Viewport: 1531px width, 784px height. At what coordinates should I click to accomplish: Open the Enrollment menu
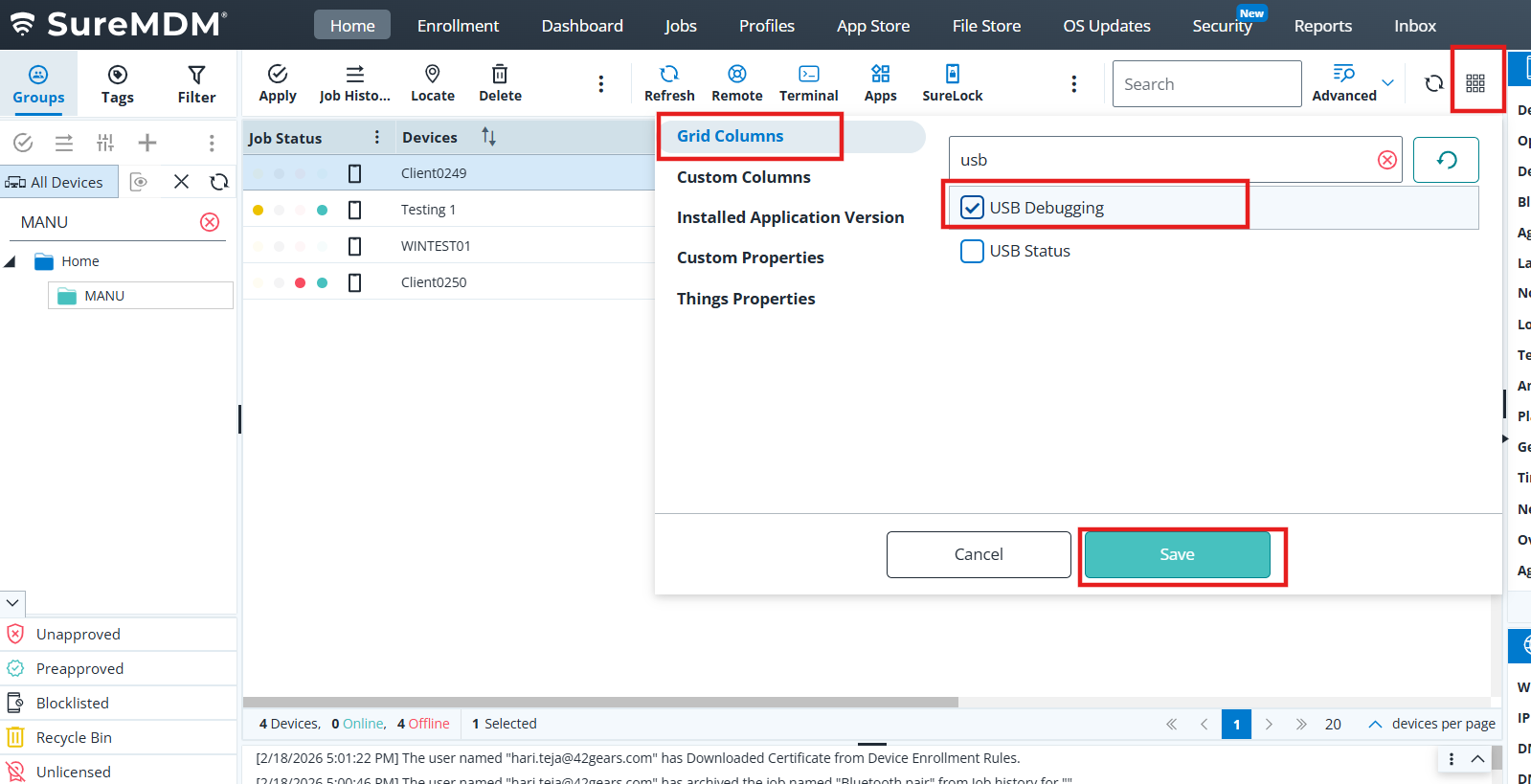(x=458, y=26)
